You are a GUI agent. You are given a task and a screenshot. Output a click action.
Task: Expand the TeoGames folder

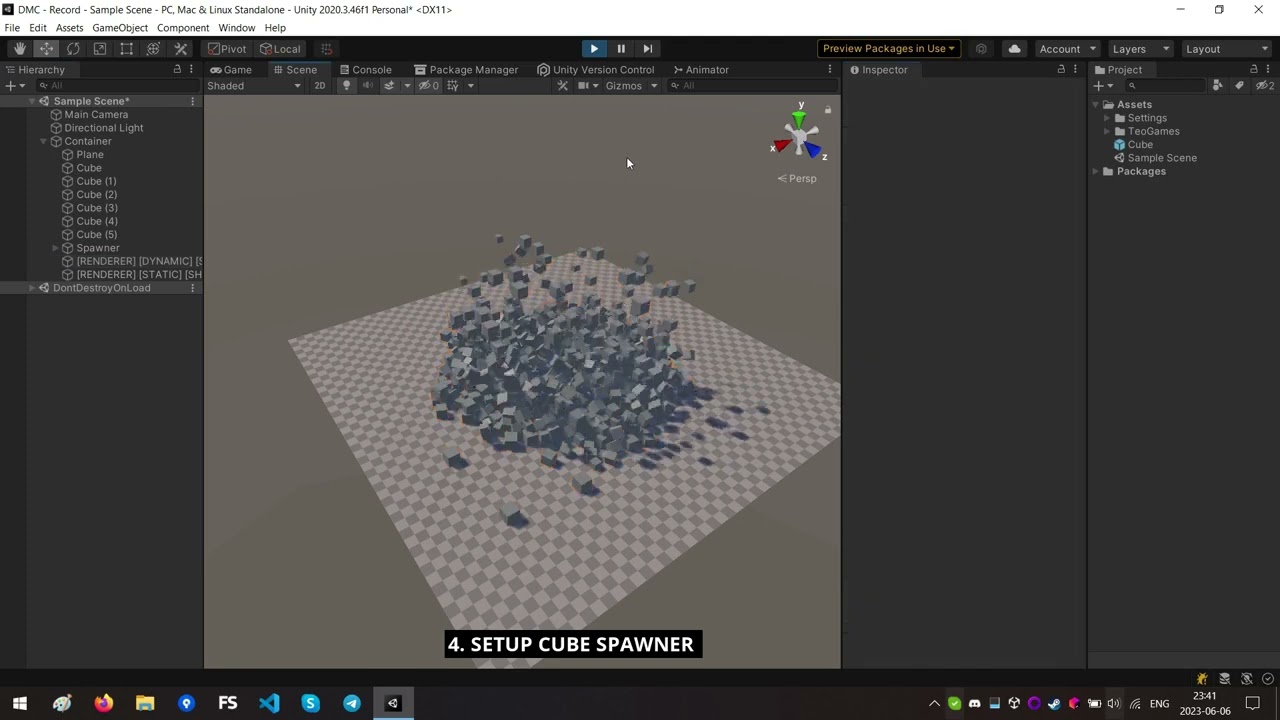(x=1107, y=132)
